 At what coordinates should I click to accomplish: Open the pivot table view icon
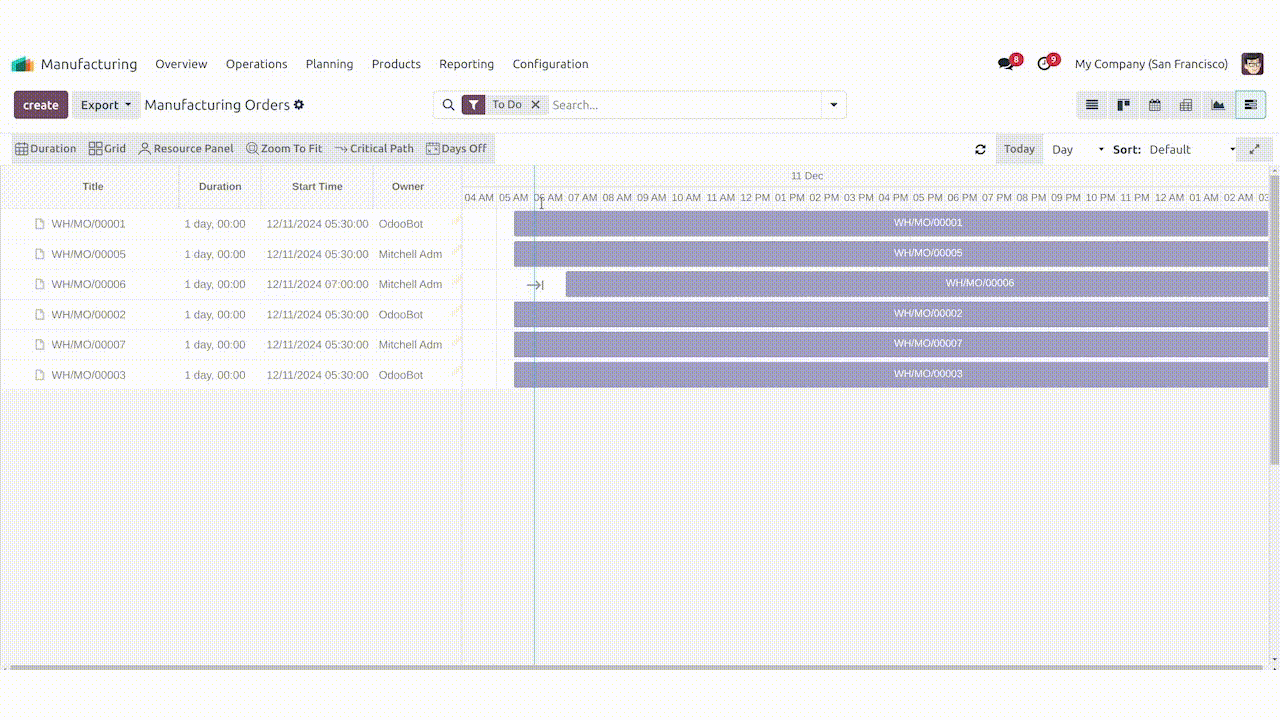pos(1186,105)
